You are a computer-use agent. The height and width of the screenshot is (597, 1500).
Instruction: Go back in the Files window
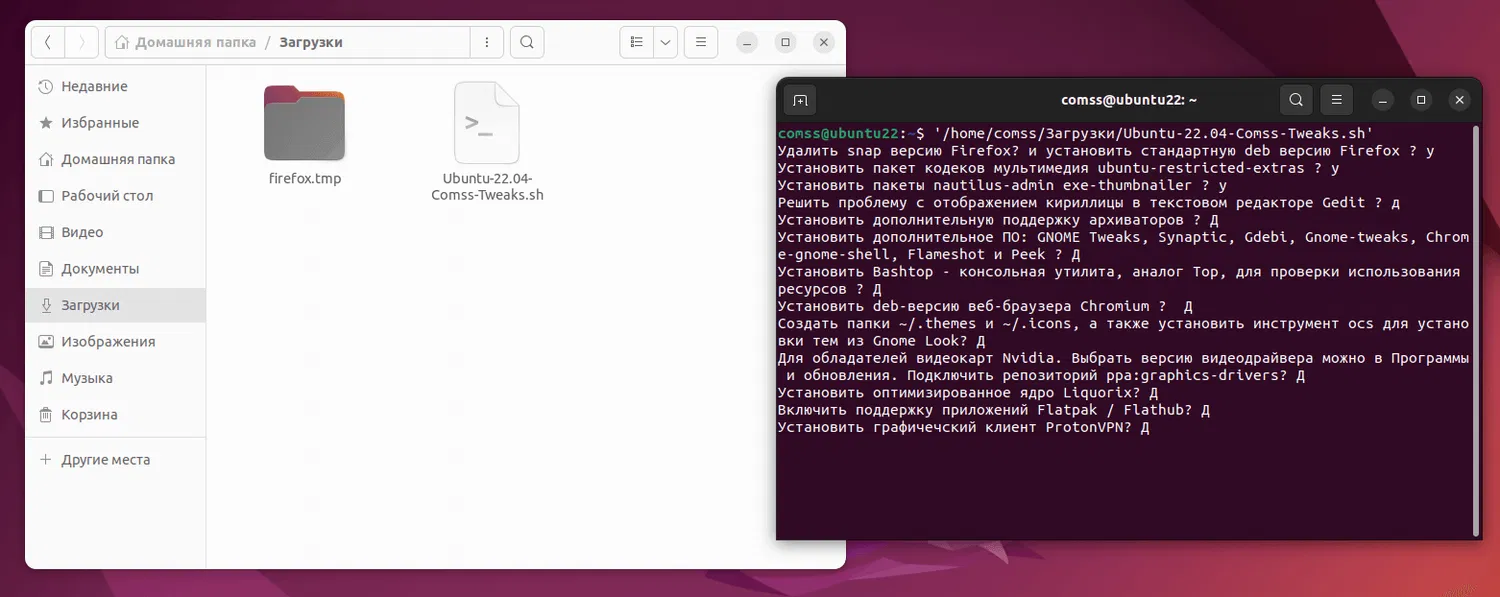(x=49, y=42)
